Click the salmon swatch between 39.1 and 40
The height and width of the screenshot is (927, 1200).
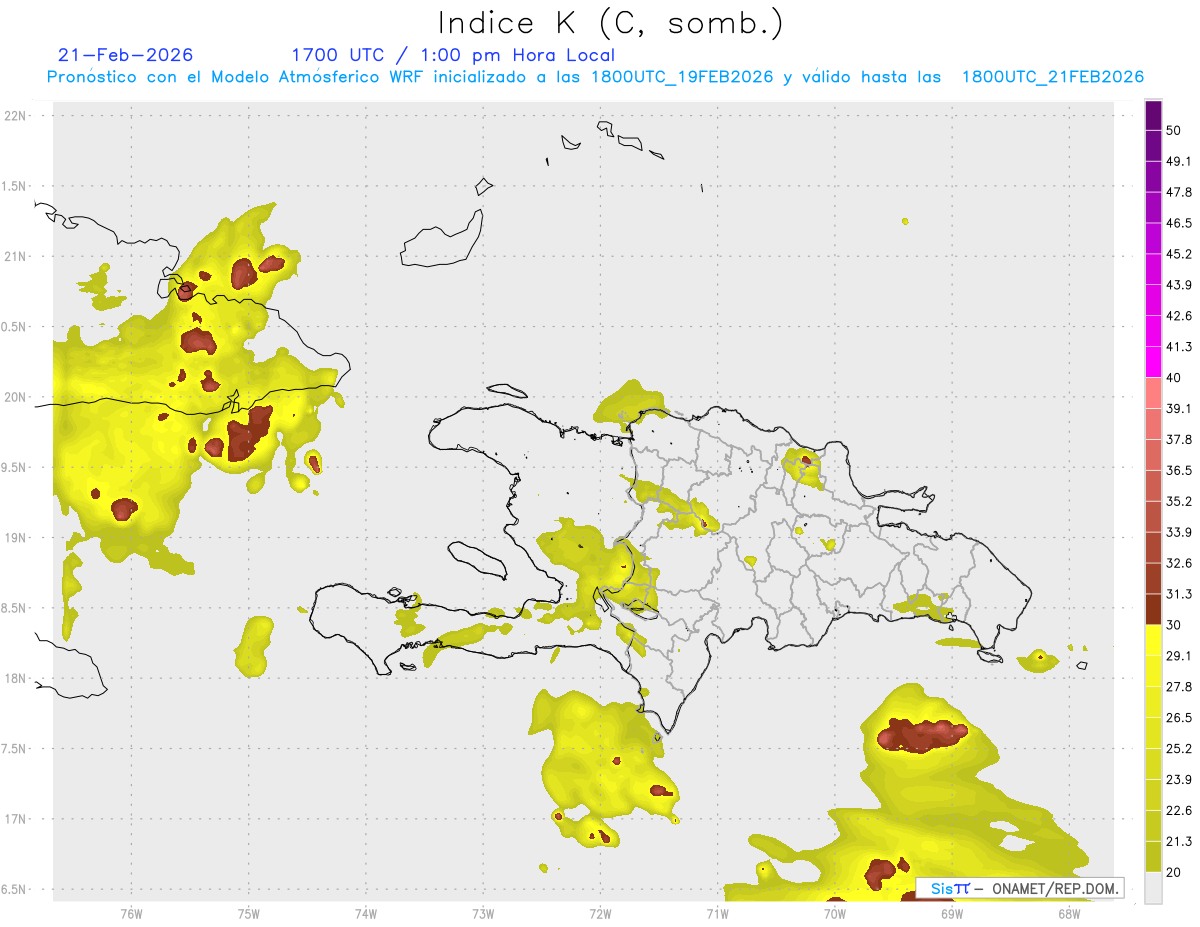(1153, 392)
